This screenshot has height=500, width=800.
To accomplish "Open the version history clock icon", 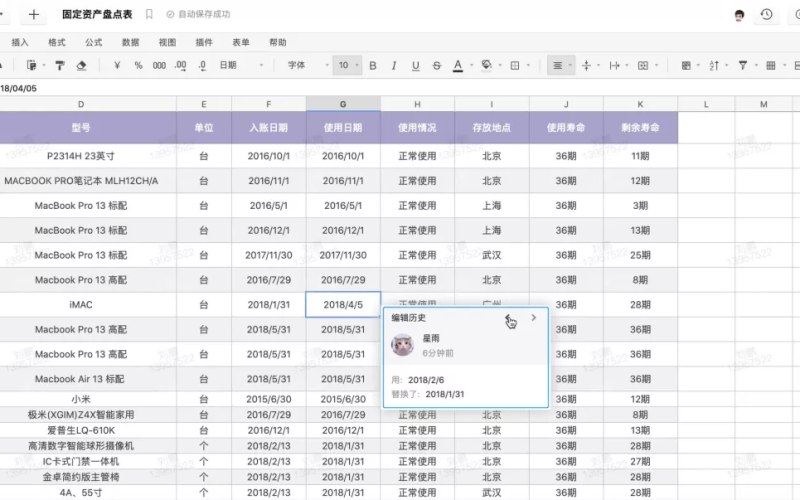I will point(766,14).
